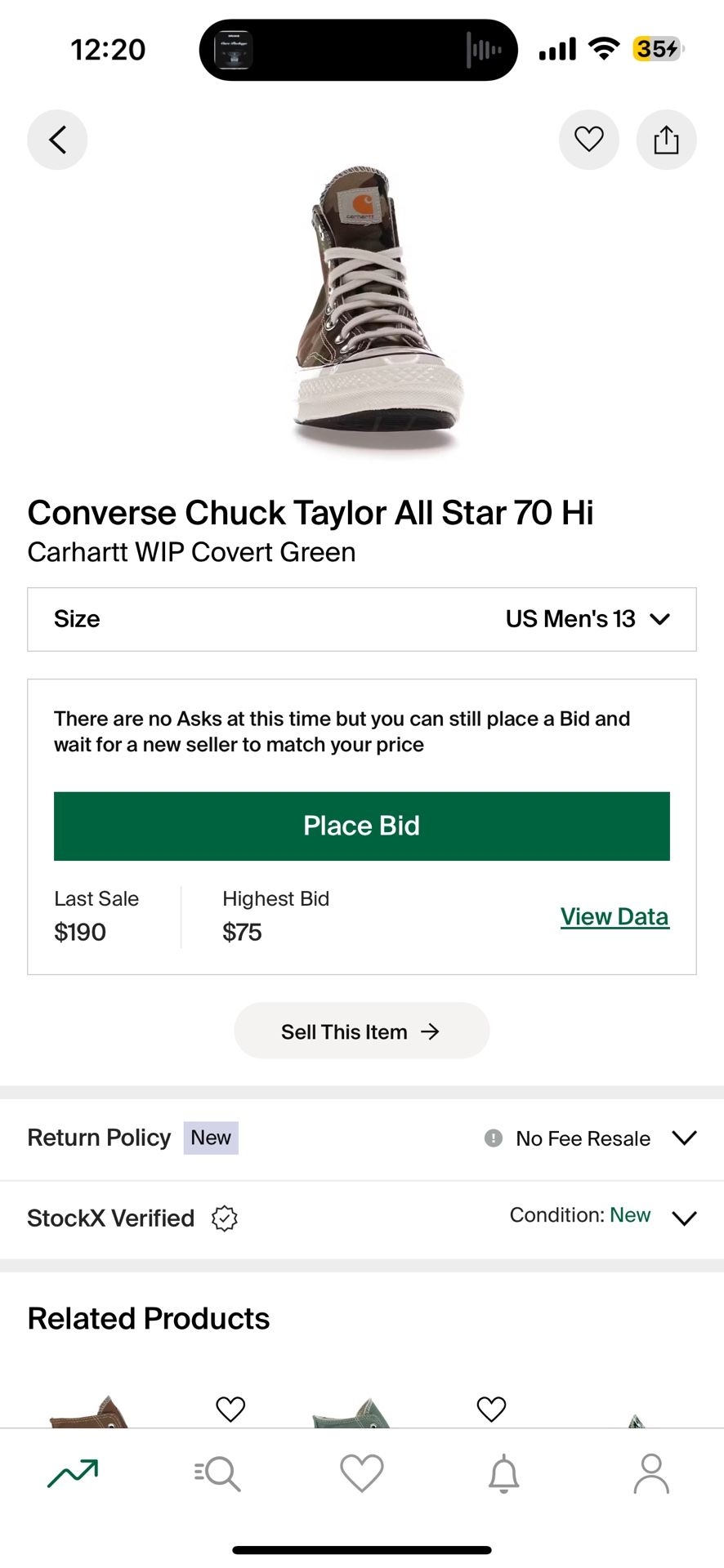The height and width of the screenshot is (1568, 724).
Task: Tap the New badge next to Return Policy
Action: click(x=210, y=1138)
